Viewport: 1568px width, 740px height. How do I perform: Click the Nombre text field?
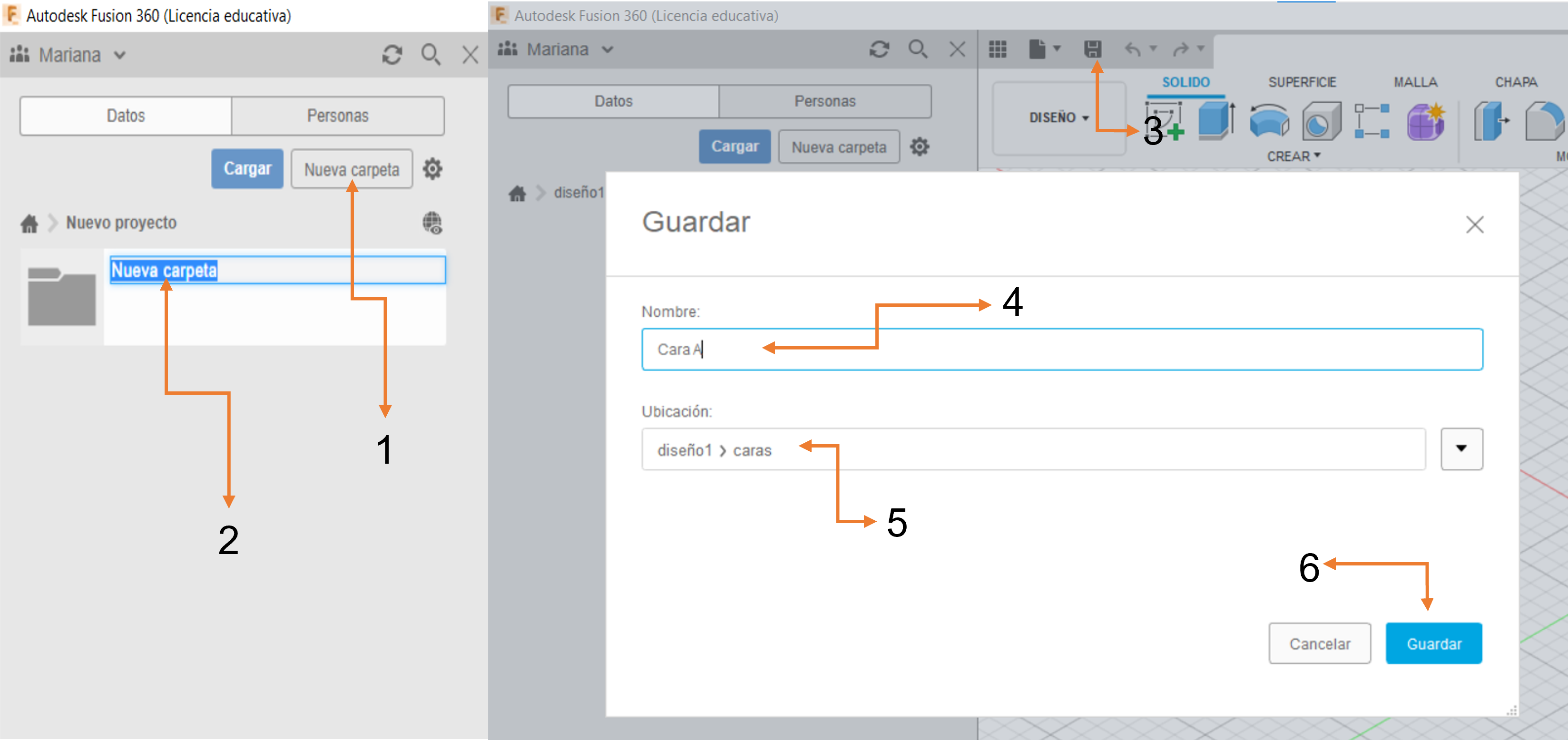(x=1061, y=349)
